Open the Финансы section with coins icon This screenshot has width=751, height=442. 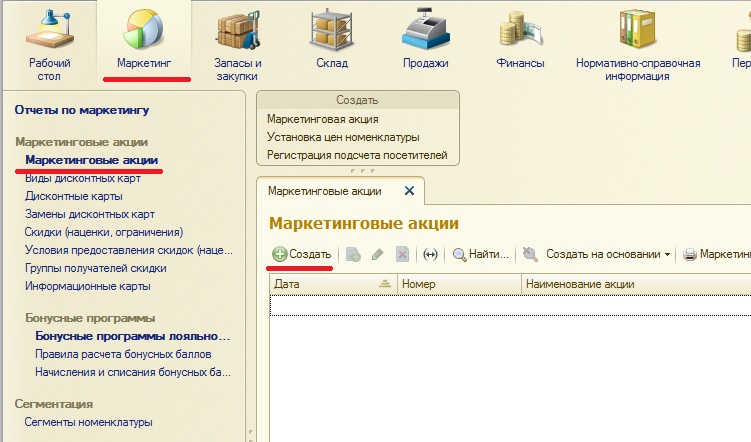coord(520,32)
